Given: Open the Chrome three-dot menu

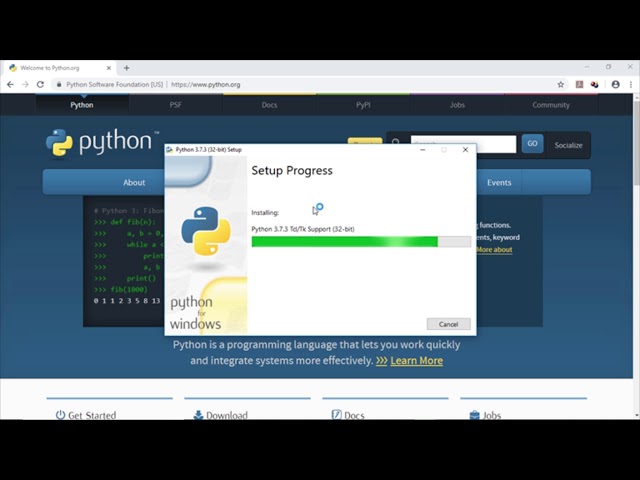Looking at the screenshot, I should [631, 84].
